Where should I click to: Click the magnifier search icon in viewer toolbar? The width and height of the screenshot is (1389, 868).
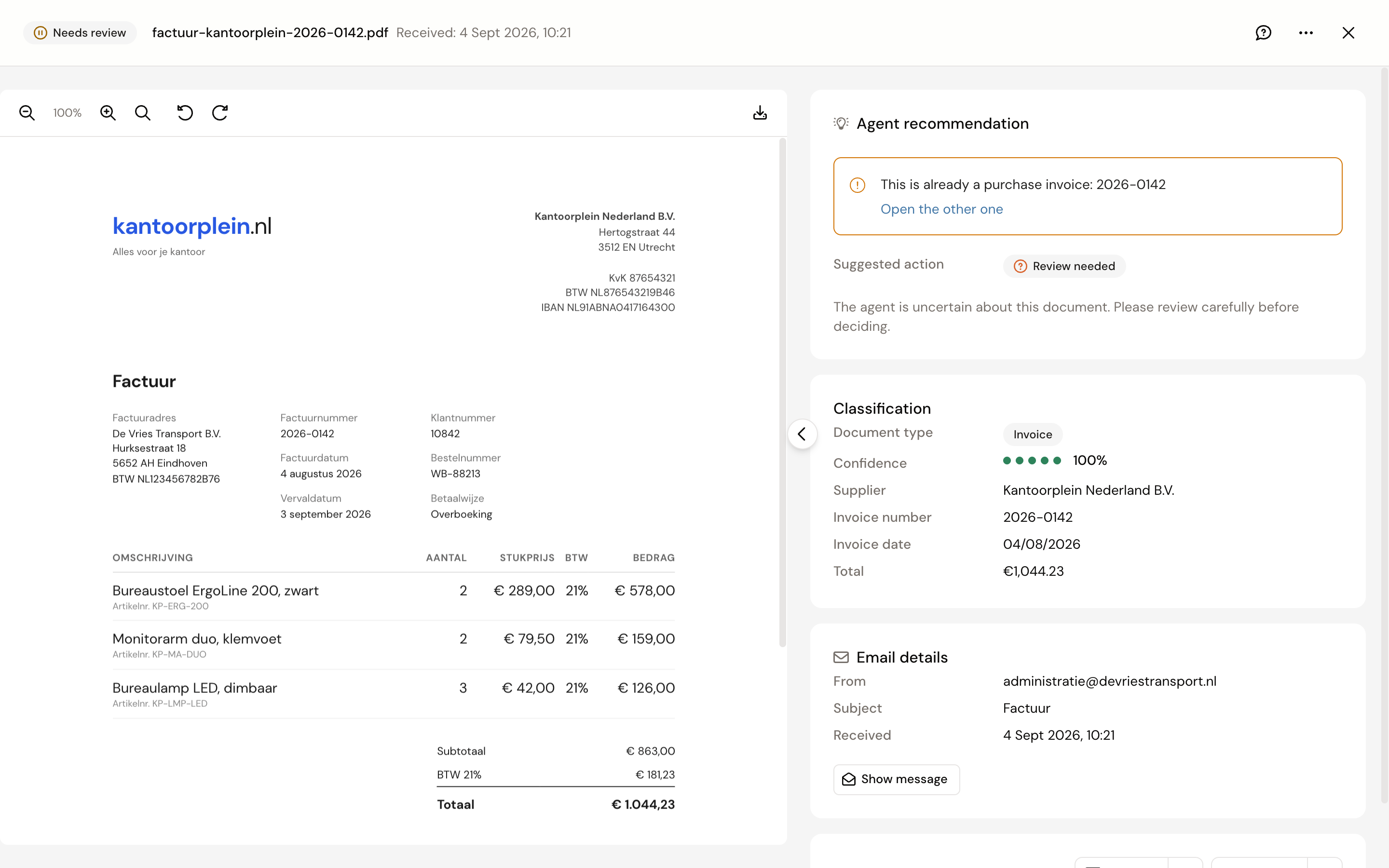click(x=142, y=112)
